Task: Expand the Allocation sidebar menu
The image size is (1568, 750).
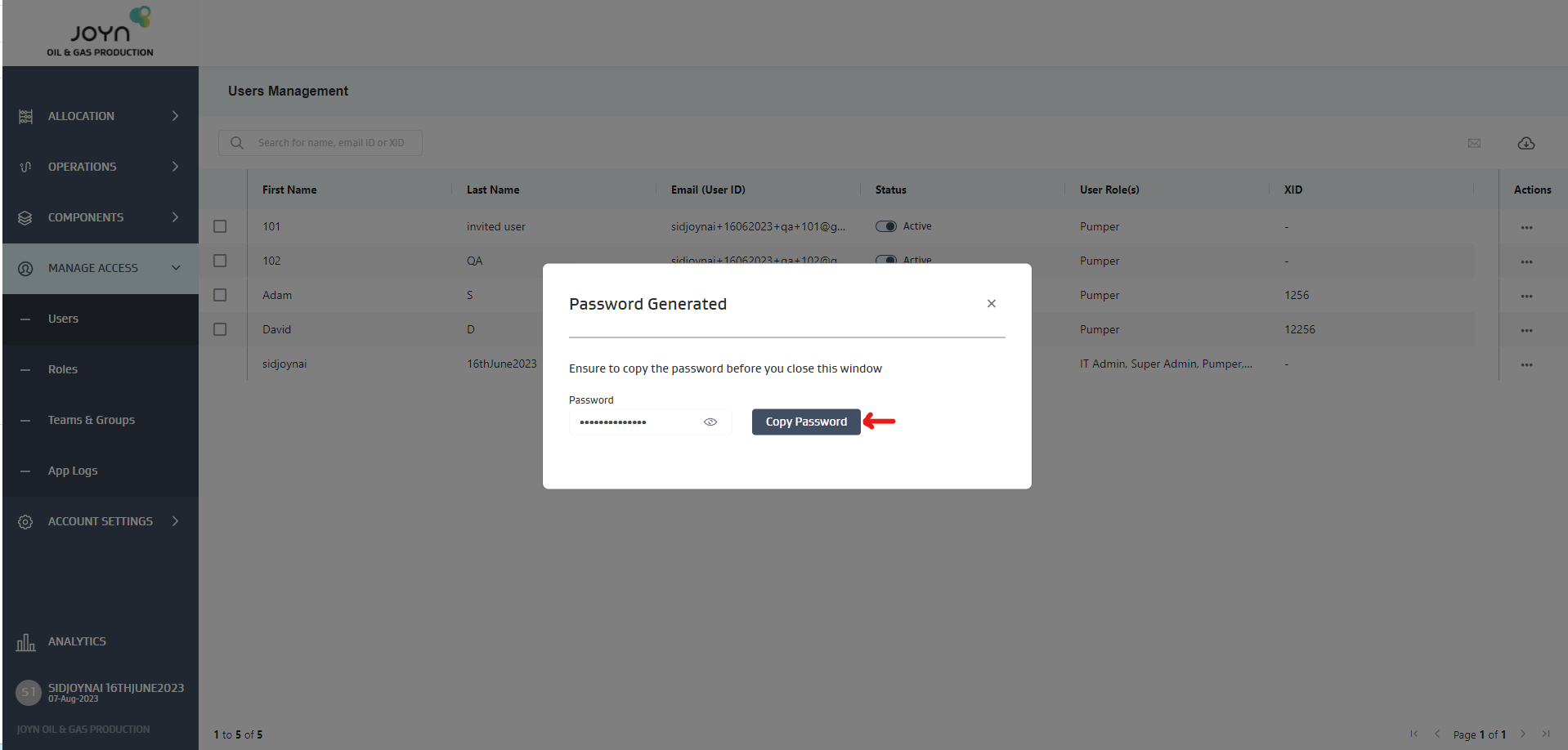Action: pyautogui.click(x=100, y=116)
